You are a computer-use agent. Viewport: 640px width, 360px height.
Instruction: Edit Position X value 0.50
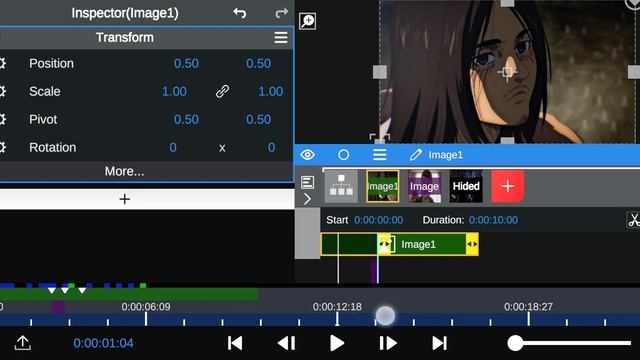click(186, 64)
